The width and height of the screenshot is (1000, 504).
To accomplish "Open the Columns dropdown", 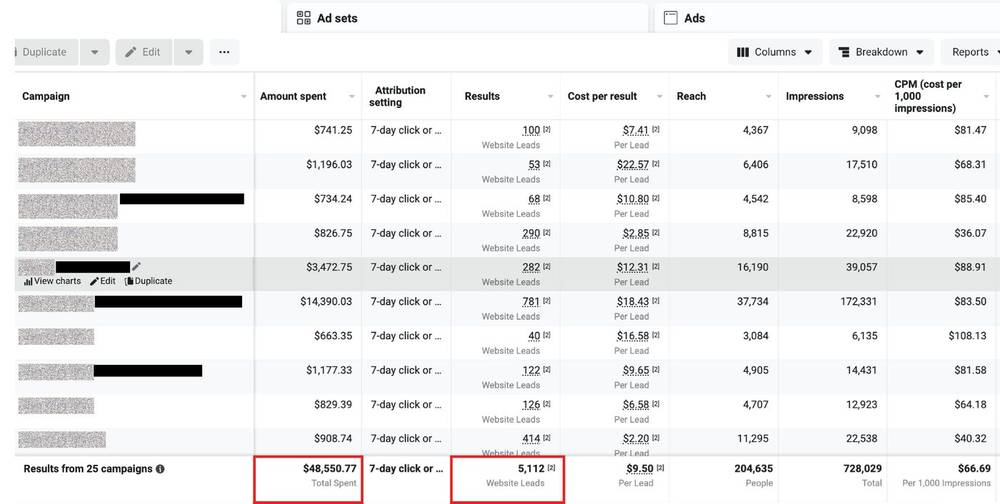I will click(x=775, y=52).
